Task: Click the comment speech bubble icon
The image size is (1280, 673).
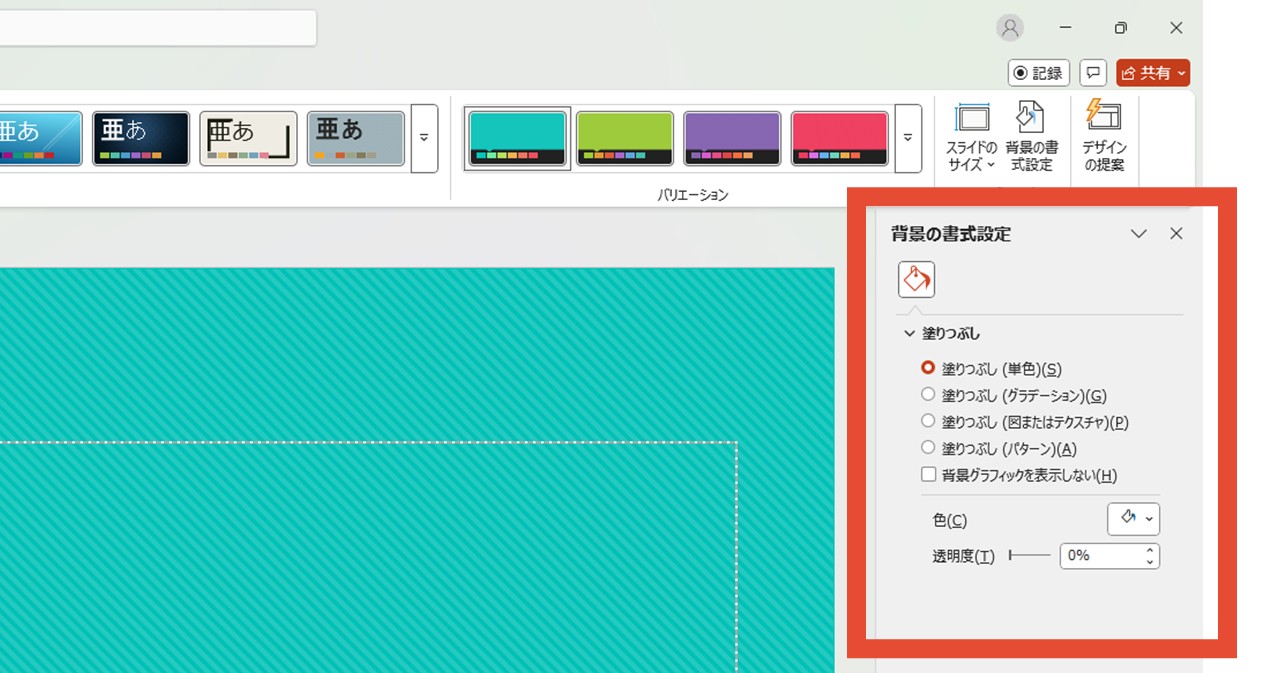Action: 1093,73
